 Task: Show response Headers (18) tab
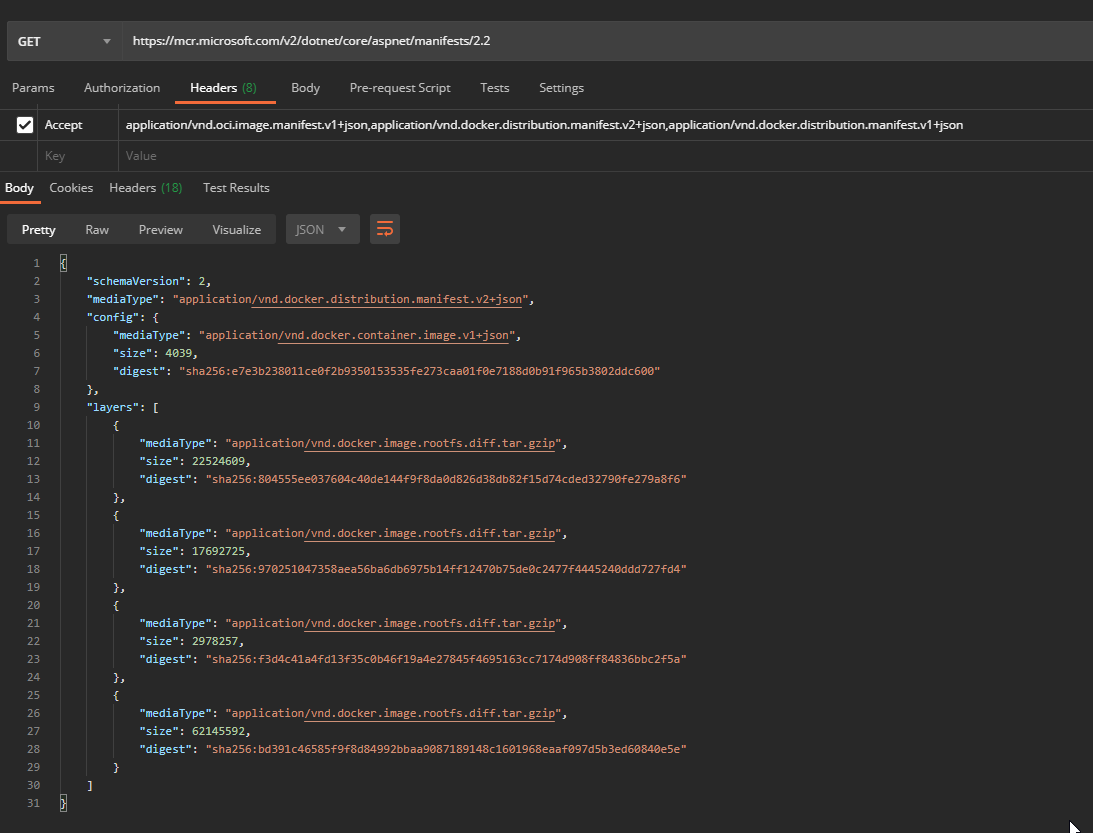[x=146, y=188]
